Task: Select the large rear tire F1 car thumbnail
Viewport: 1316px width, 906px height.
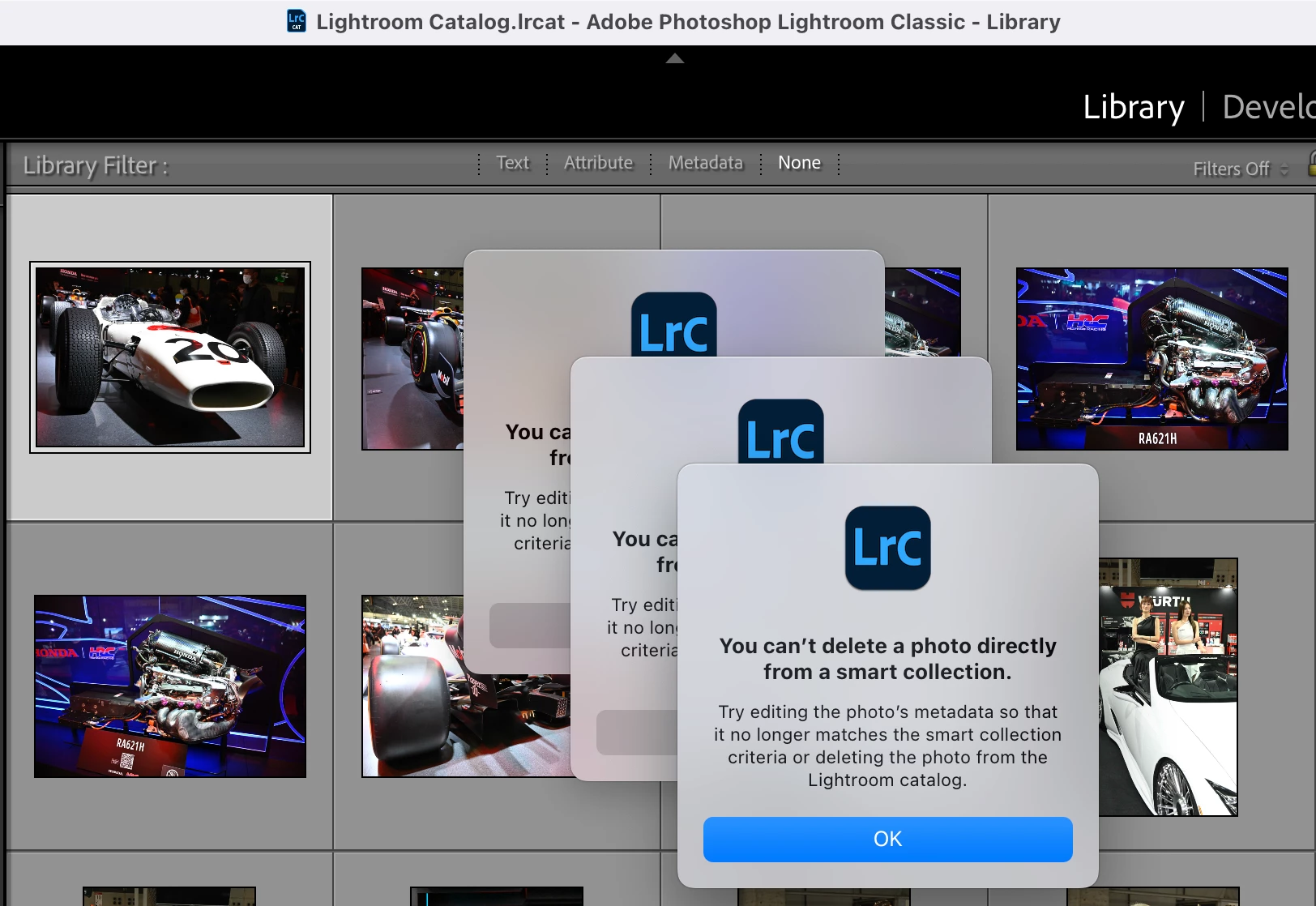Action: click(x=466, y=686)
